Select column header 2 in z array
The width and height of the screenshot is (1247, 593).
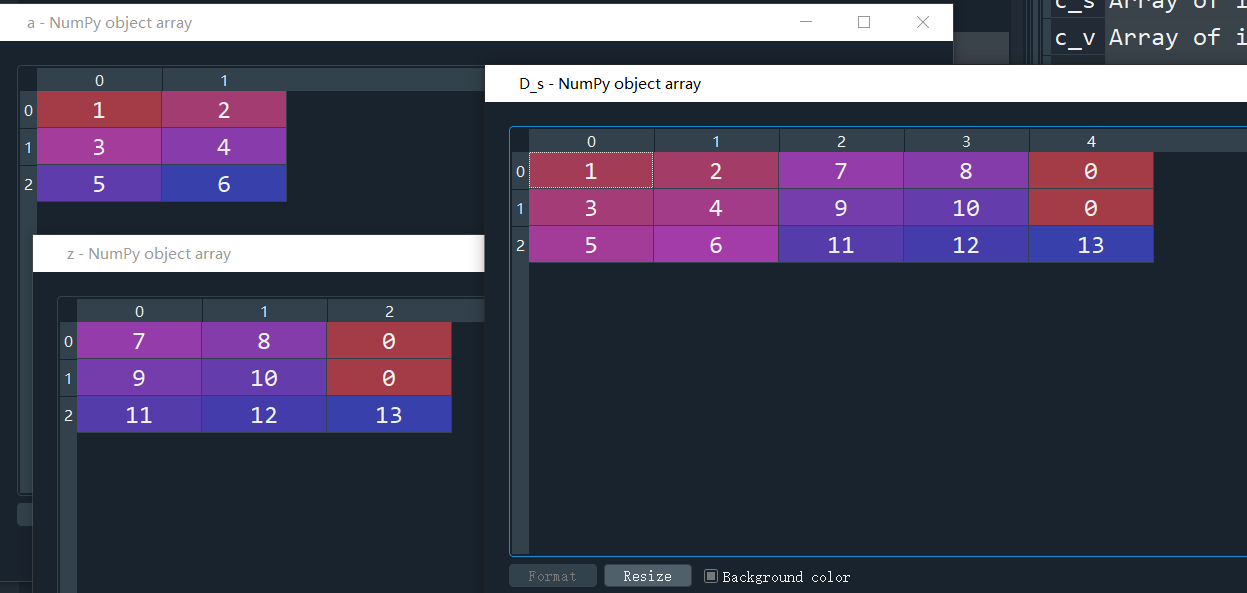click(389, 311)
